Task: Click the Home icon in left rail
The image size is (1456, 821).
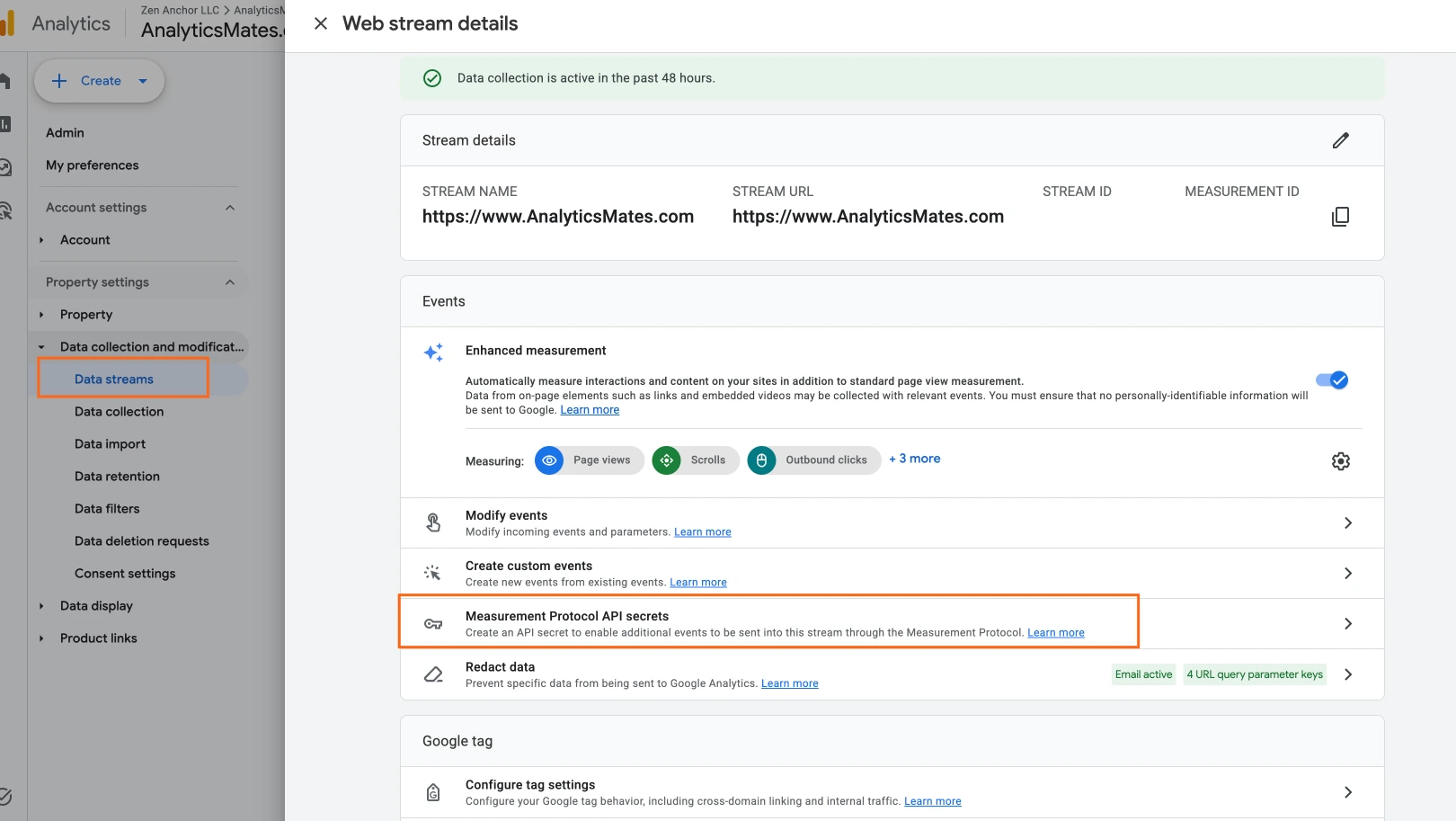Action: tap(5, 81)
